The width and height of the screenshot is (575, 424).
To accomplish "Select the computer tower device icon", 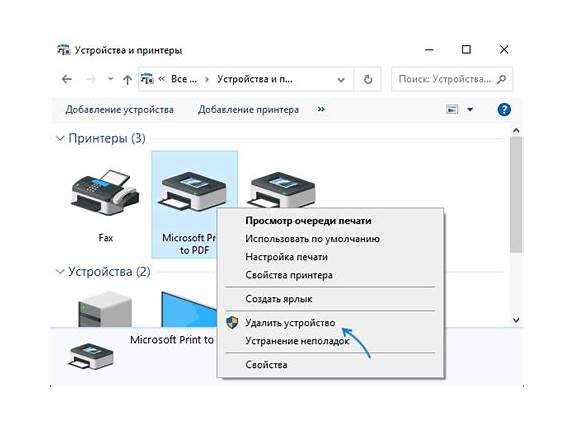I will 105,309.
